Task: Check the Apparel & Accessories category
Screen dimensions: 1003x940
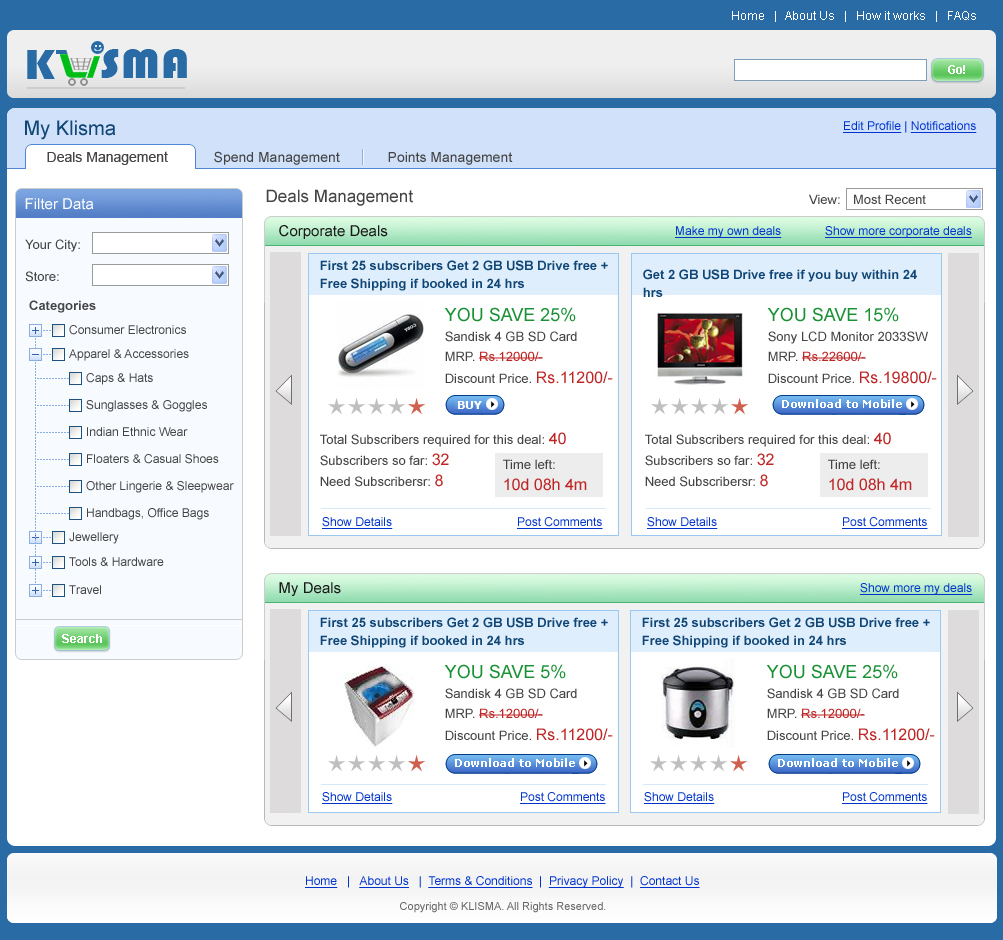Action: pos(58,354)
